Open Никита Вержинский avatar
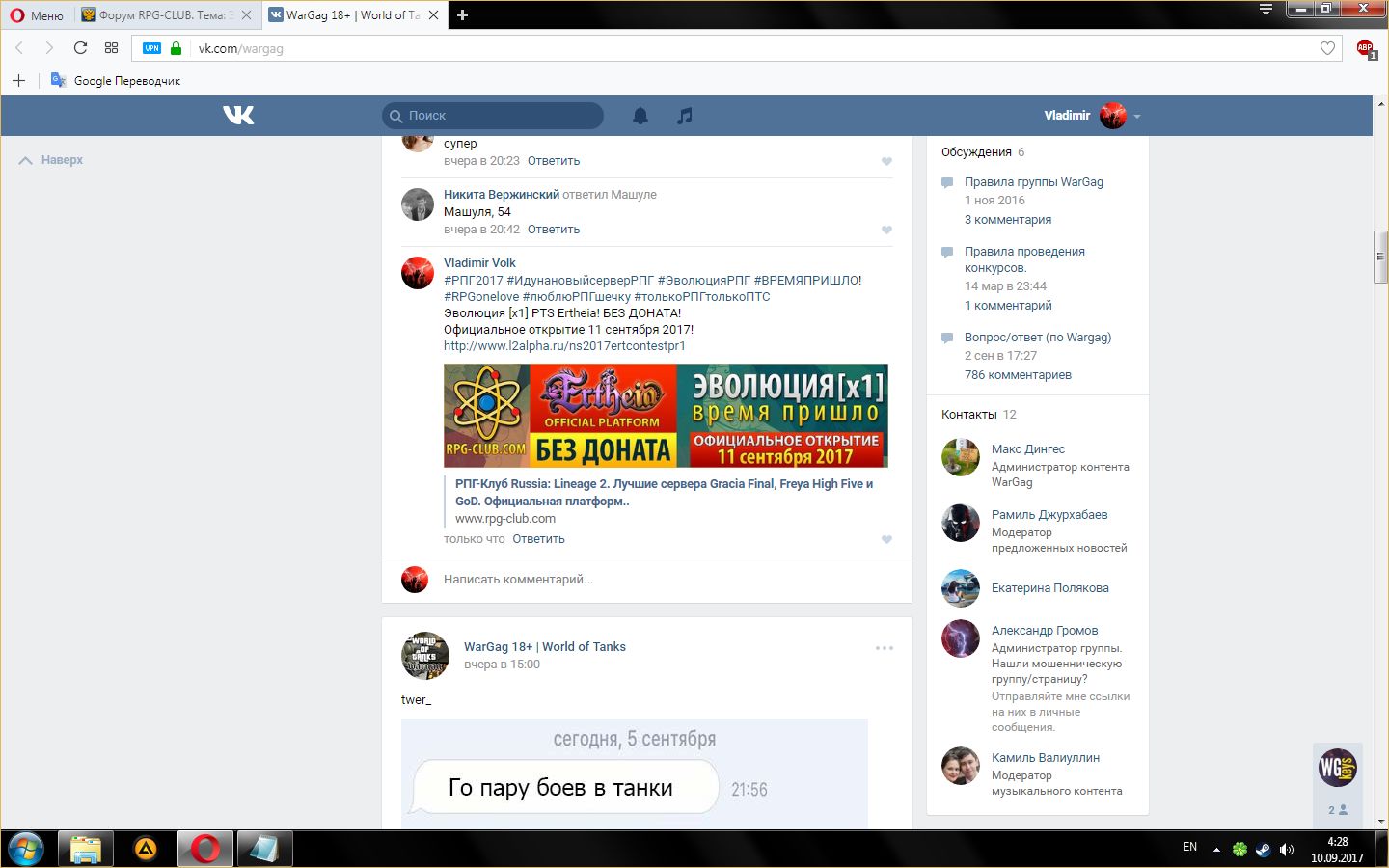This screenshot has width=1389, height=868. click(418, 204)
